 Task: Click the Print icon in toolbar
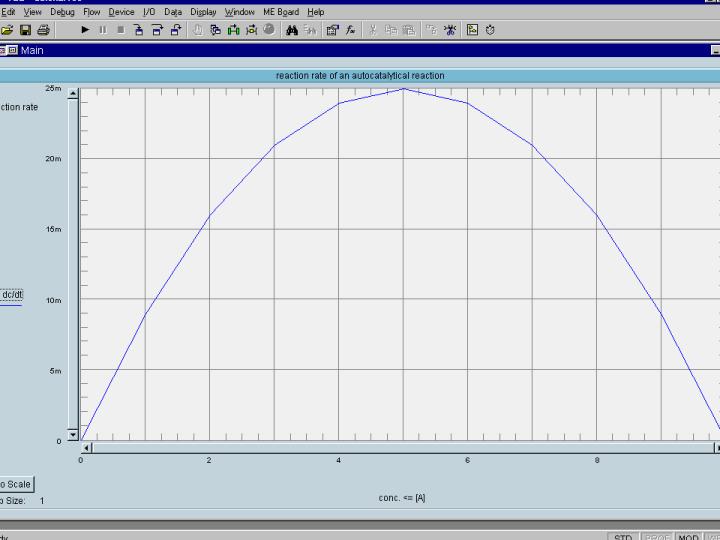coord(43,30)
